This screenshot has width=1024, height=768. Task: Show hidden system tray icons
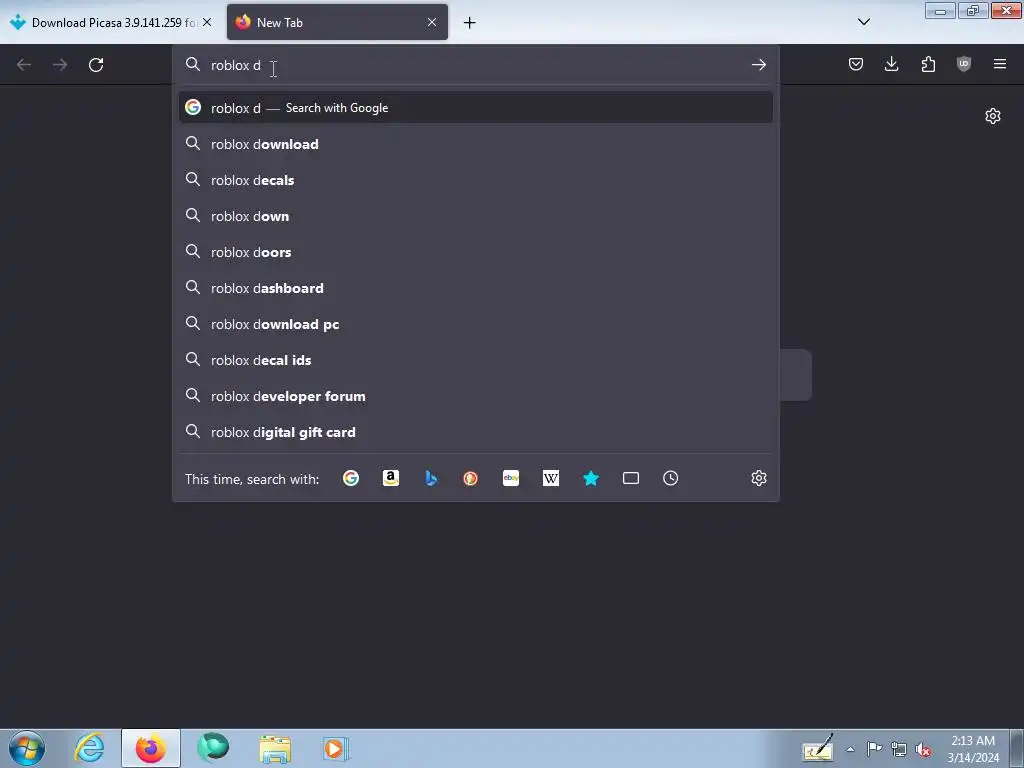point(850,749)
